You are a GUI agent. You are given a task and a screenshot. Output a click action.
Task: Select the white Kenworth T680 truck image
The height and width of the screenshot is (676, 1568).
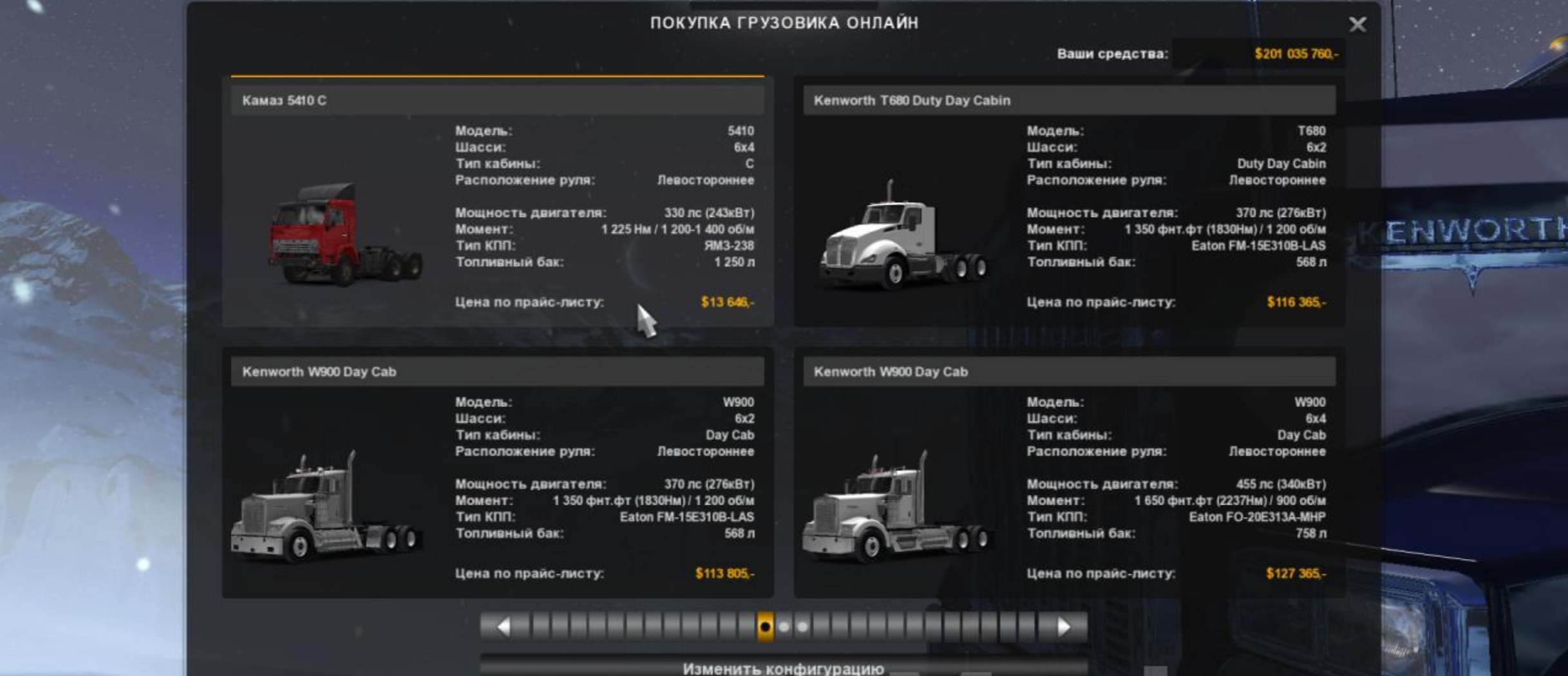[x=902, y=238]
